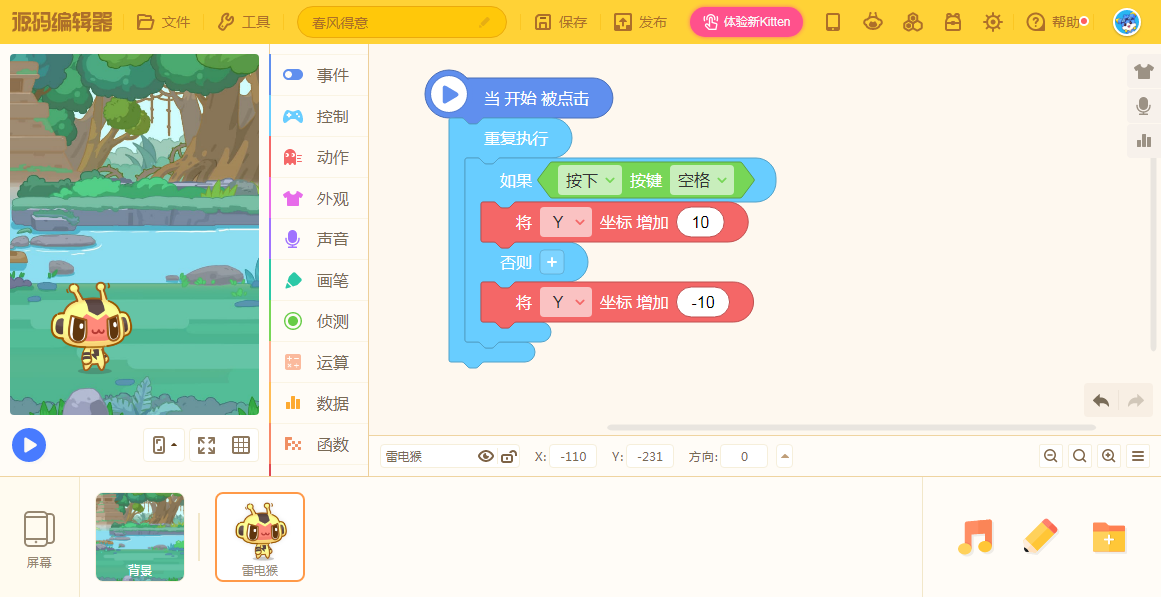This screenshot has width=1161, height=597.
Task: Expand the Y dropdown in the -10 block
Action: point(566,302)
